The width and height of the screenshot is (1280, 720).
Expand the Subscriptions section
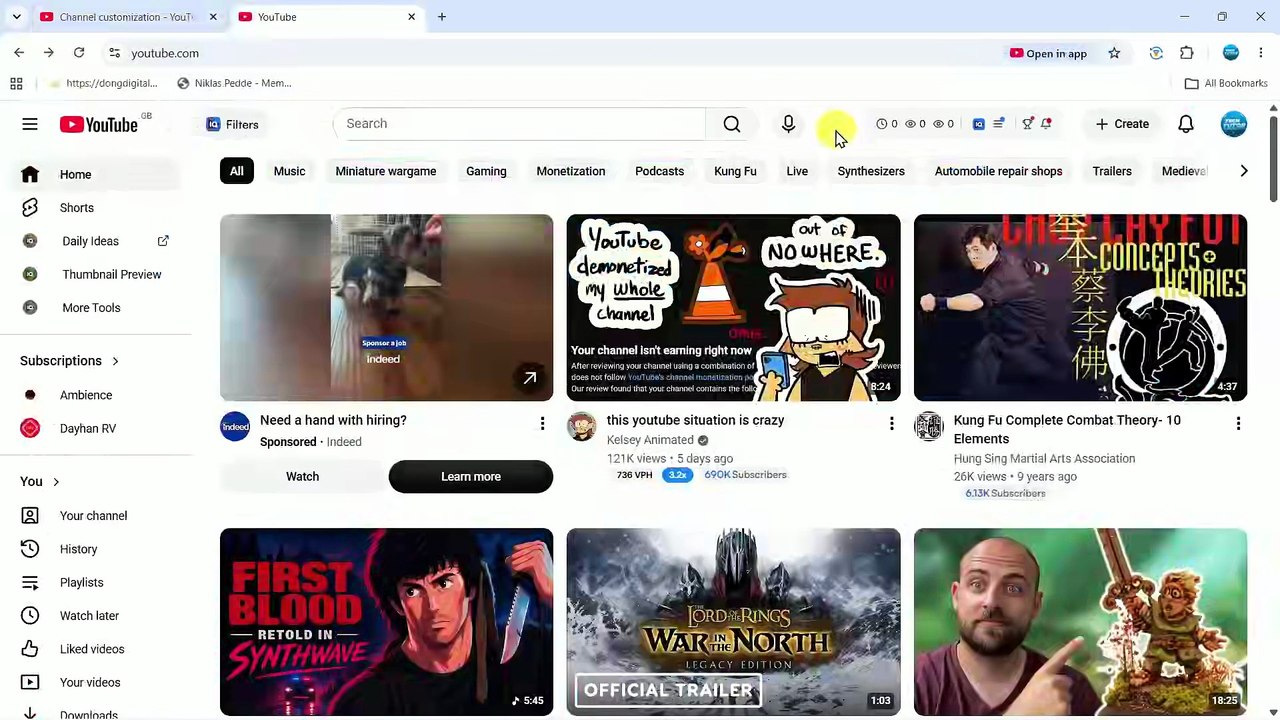pos(70,361)
